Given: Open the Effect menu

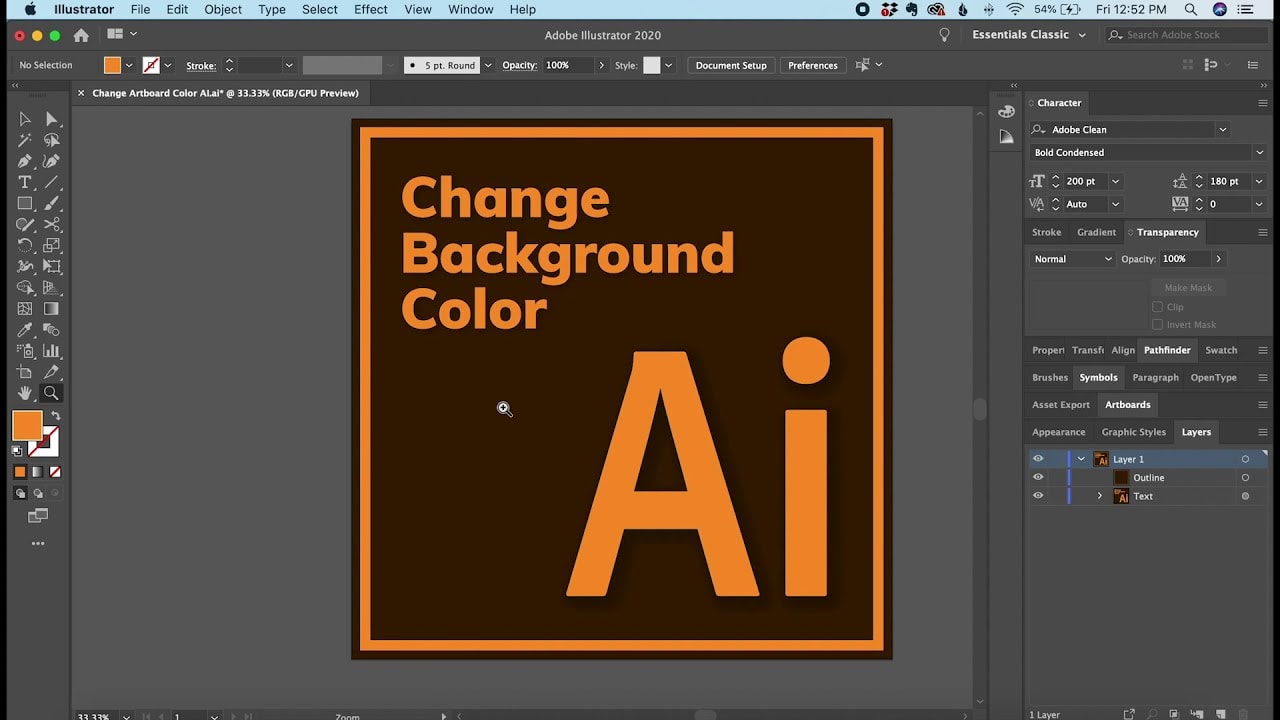Looking at the screenshot, I should click(370, 9).
